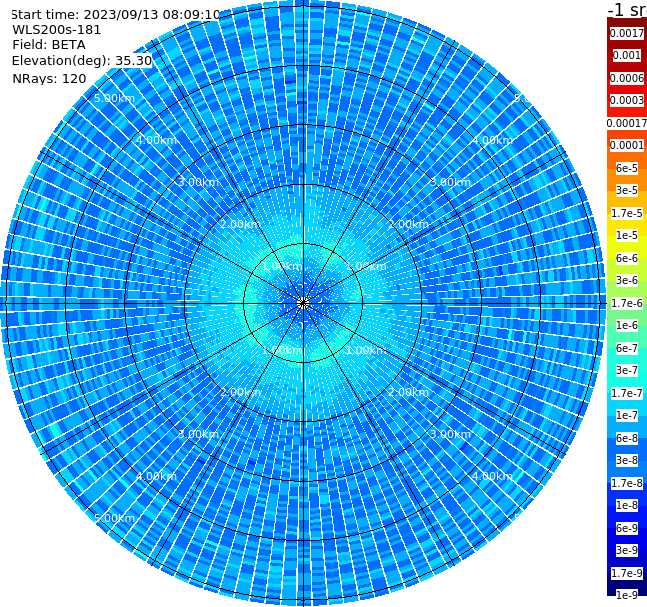Select the WLS200s-181 instrument label
Screen dimensions: 647x607
(x=57, y=30)
